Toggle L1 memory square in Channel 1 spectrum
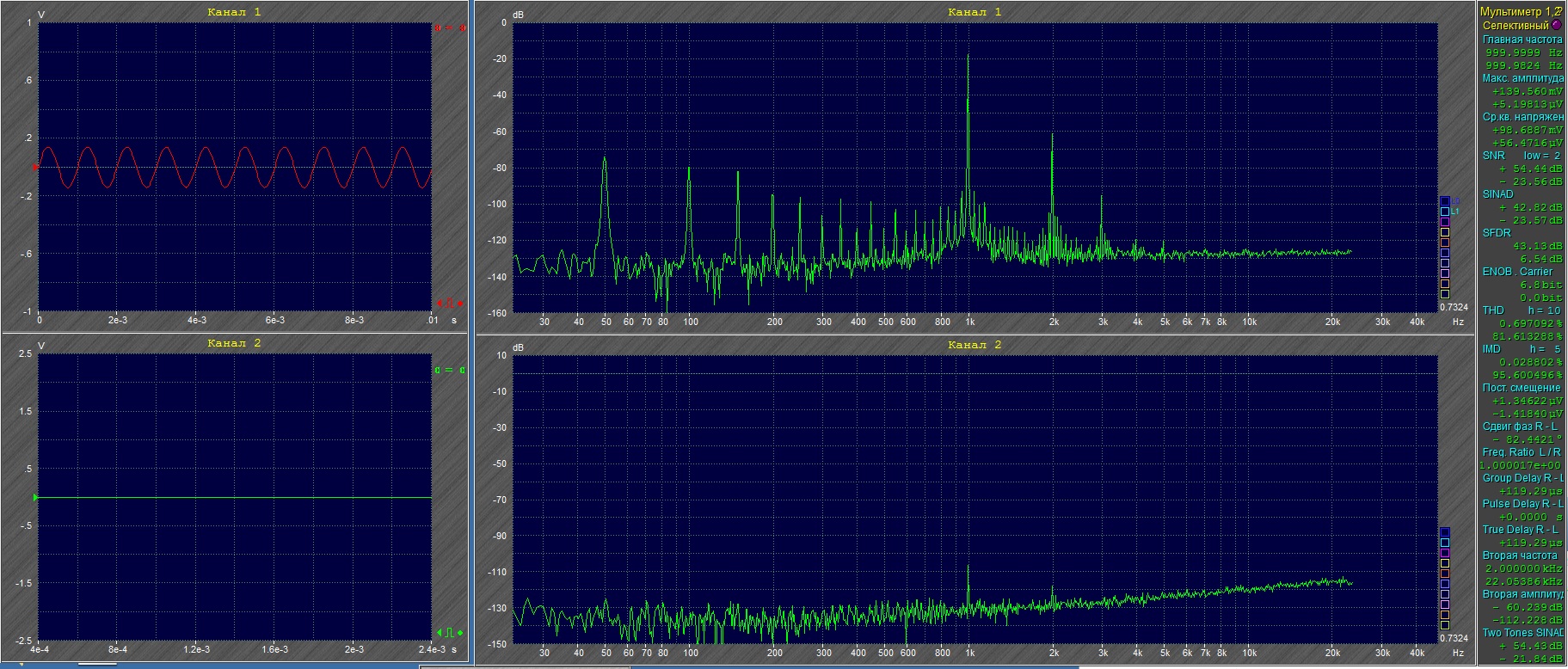 tap(1445, 212)
